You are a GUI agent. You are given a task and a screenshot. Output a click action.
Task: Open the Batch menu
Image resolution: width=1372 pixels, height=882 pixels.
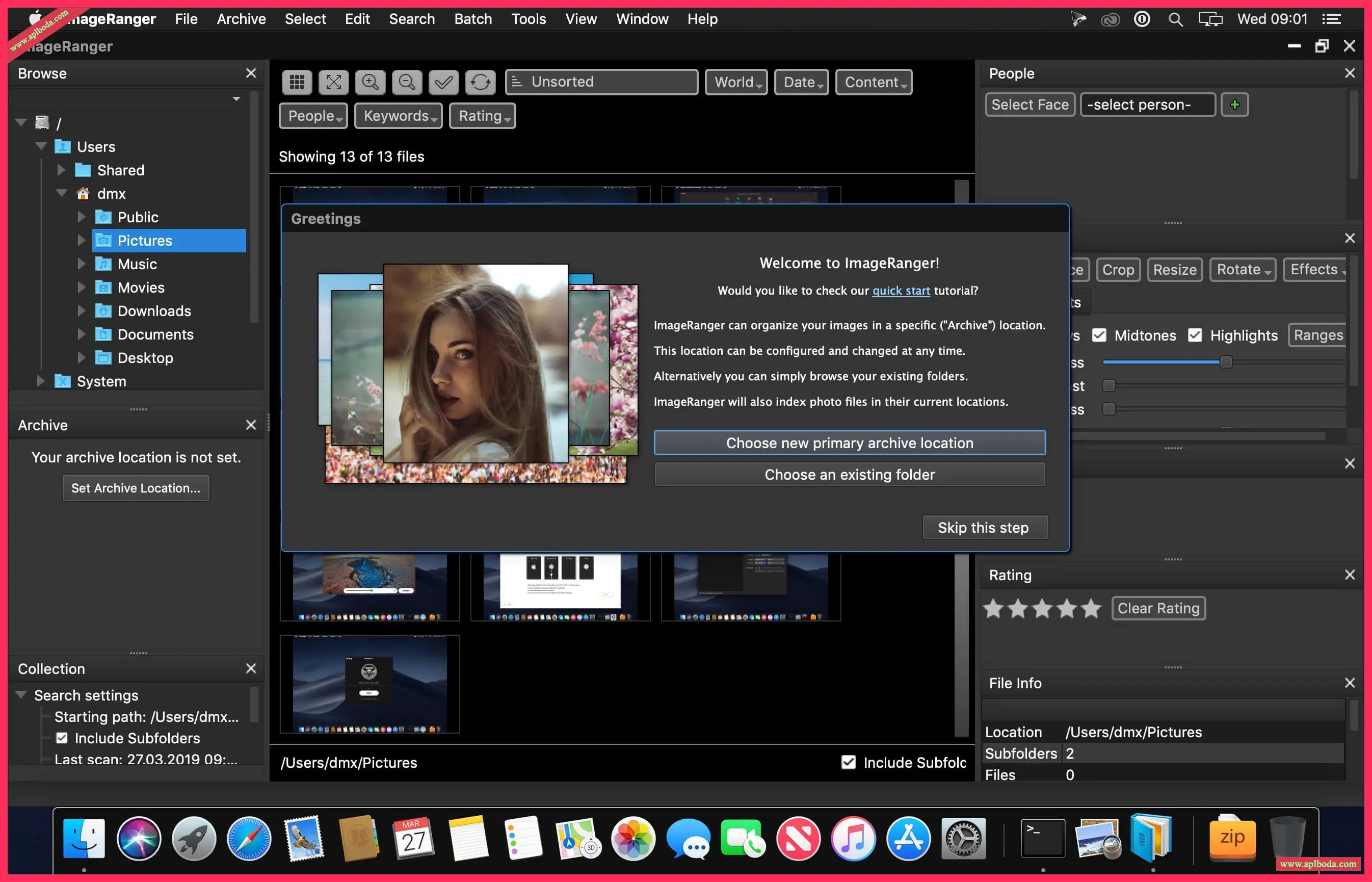[473, 19]
